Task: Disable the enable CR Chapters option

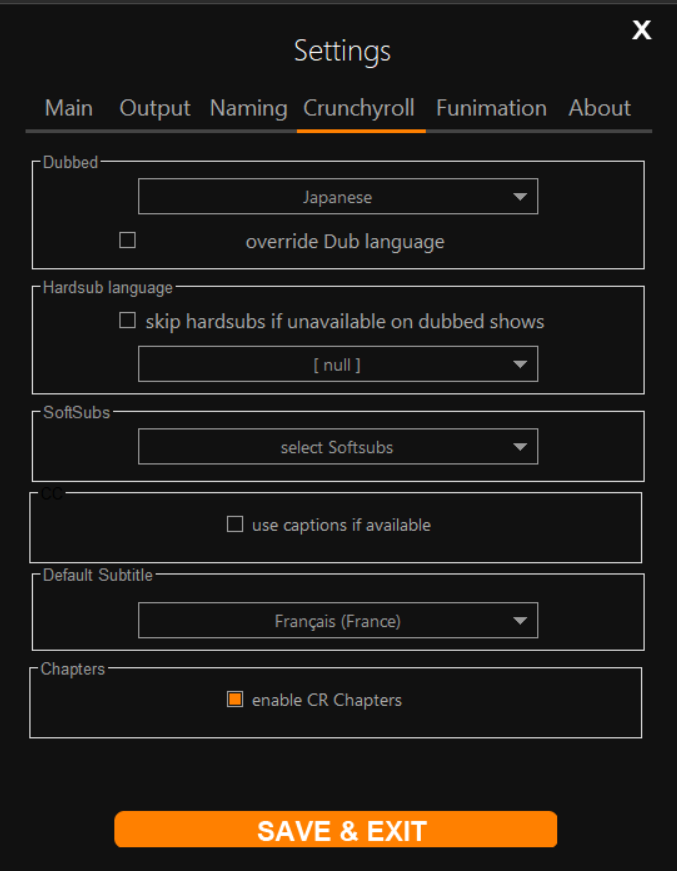Action: click(235, 699)
